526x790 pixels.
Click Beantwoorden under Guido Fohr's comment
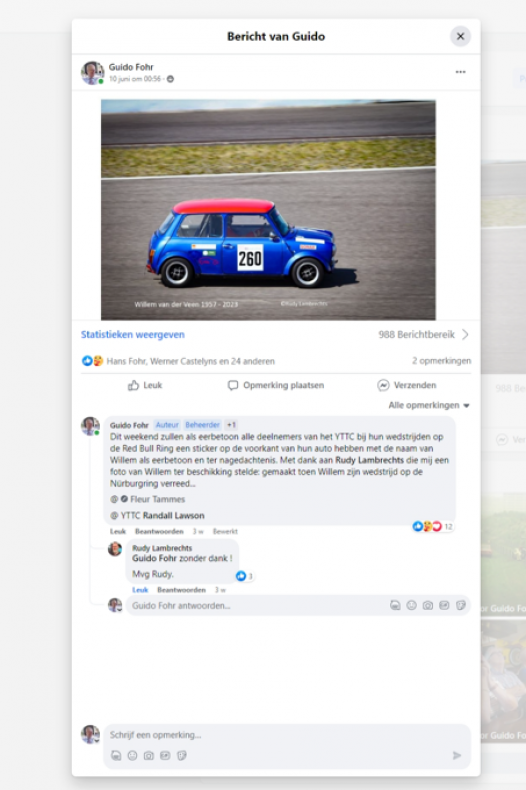pyautogui.click(x=159, y=532)
